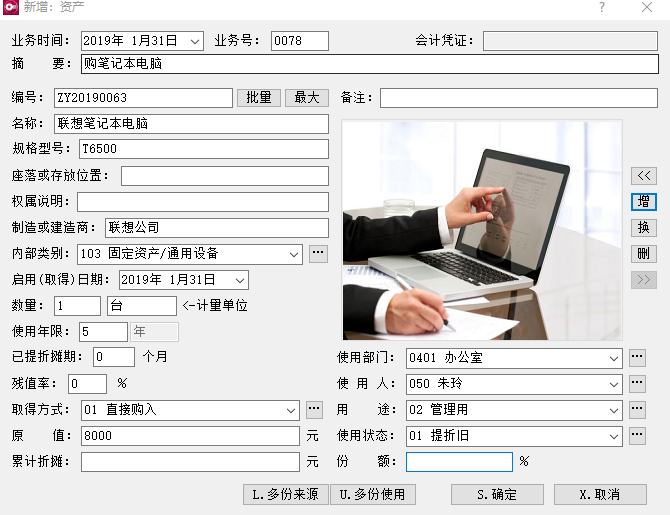
Task: Click the 最大 button
Action: coord(307,98)
